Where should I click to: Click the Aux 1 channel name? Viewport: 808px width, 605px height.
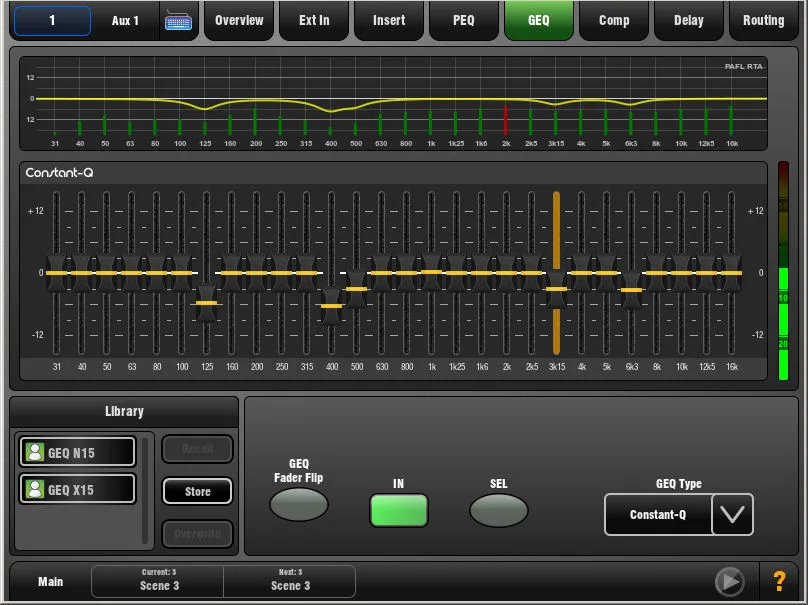point(125,21)
